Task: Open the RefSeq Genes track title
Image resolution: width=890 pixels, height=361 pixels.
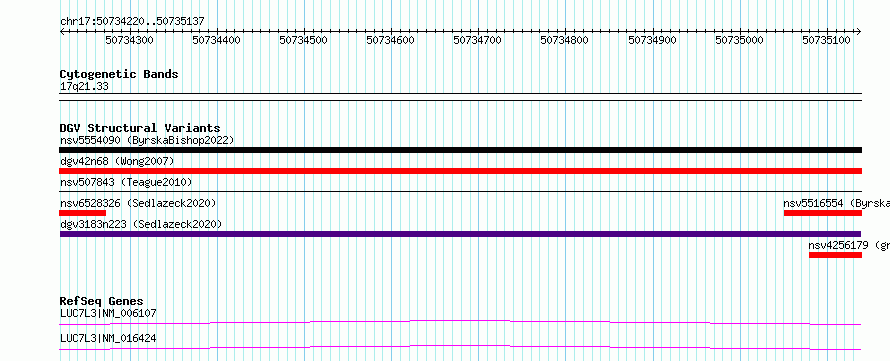Action: (x=101, y=301)
